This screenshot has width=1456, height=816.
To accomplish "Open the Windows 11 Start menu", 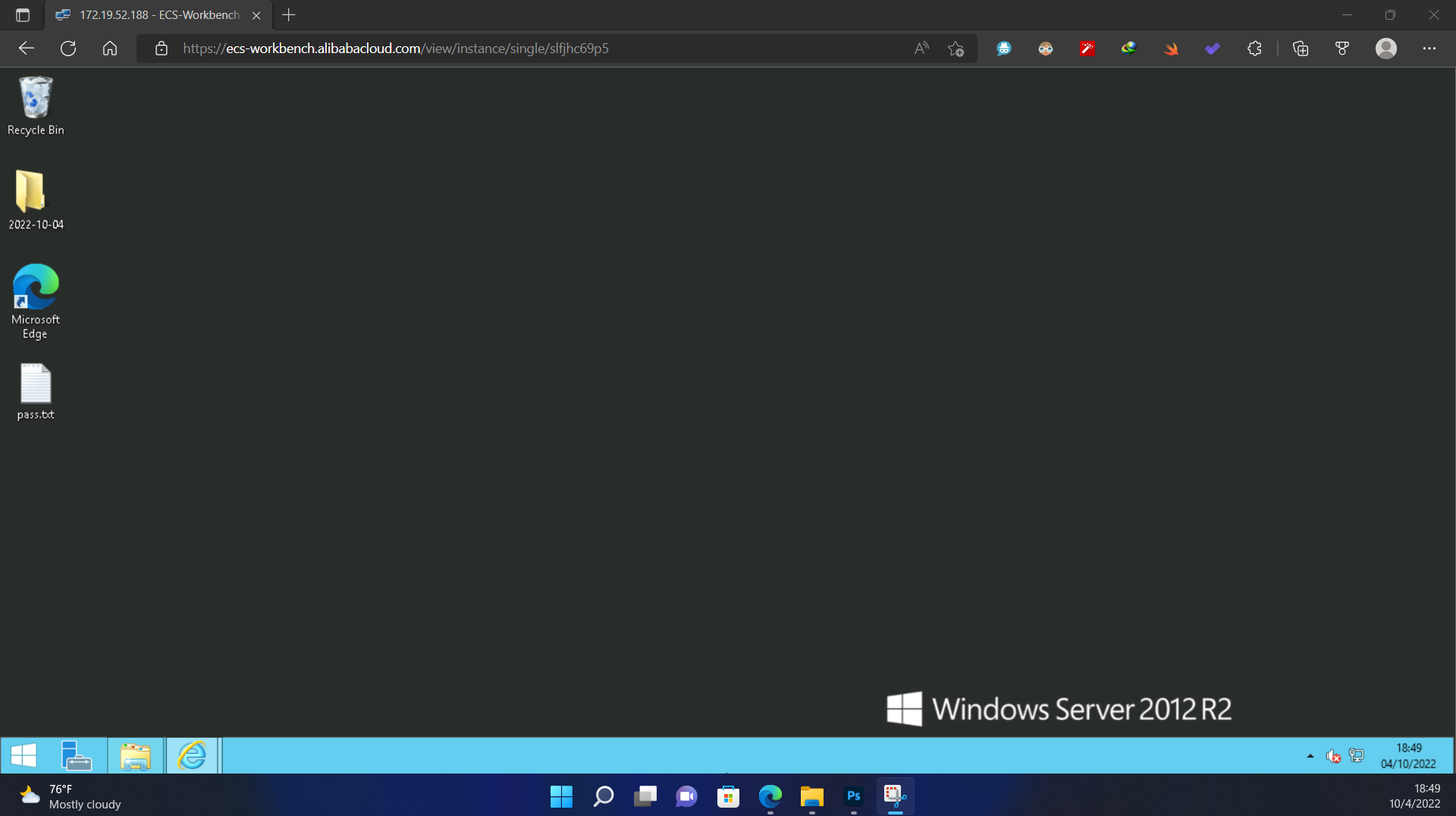I will (x=561, y=796).
